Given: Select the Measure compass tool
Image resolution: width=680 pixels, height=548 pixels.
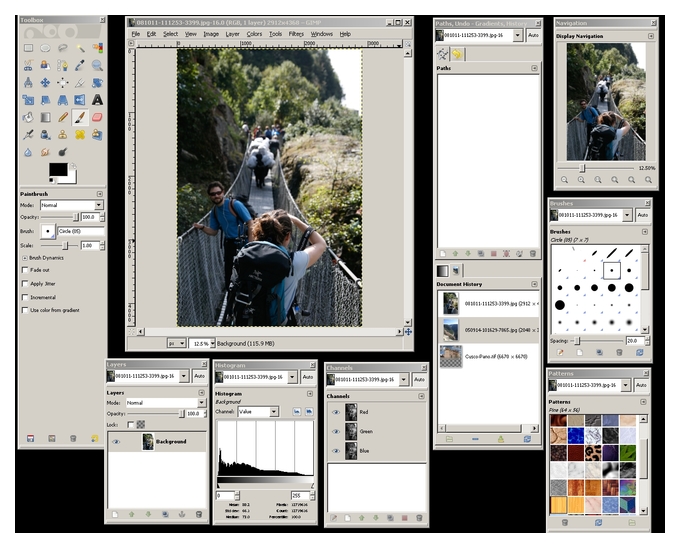Looking at the screenshot, I should click(x=28, y=82).
